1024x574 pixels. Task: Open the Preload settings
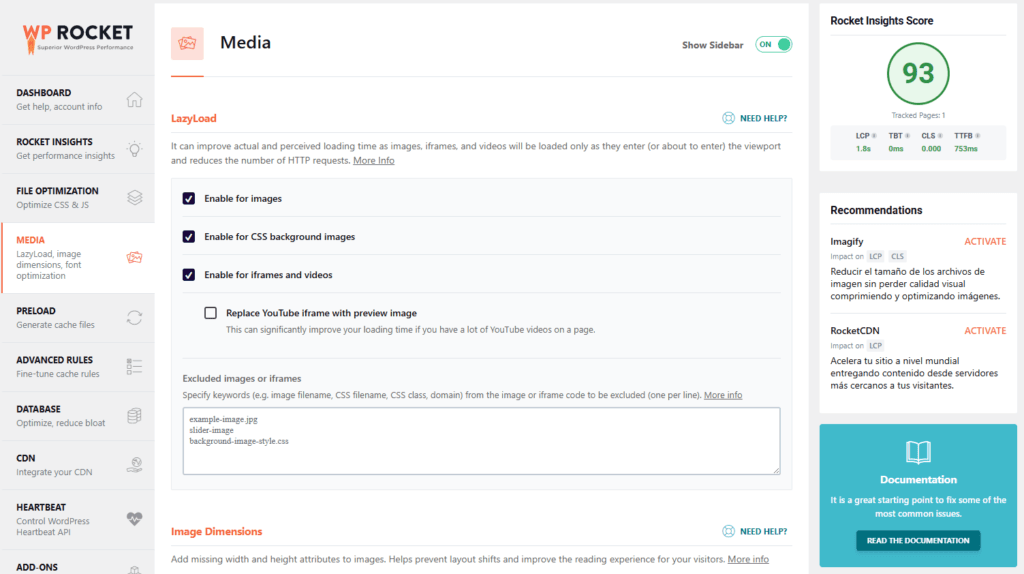pyautogui.click(x=78, y=317)
